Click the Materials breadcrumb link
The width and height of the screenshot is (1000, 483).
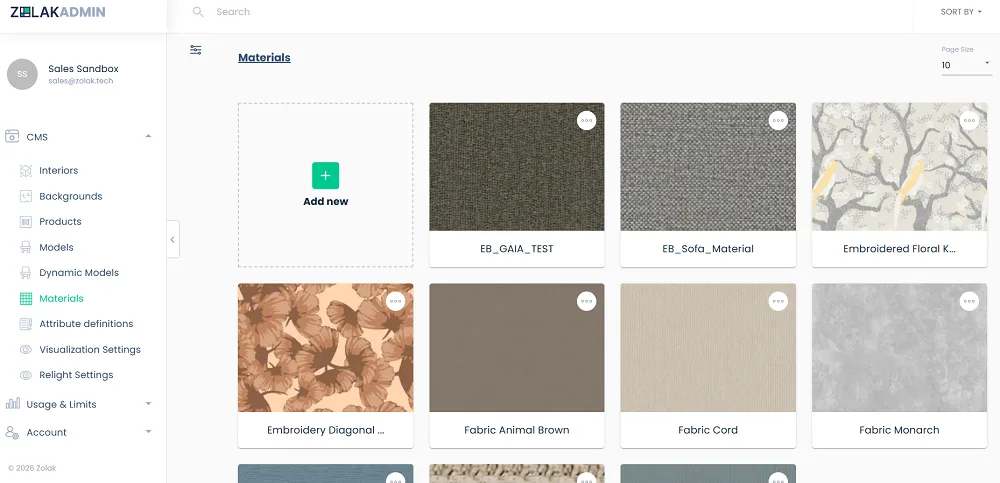click(264, 58)
